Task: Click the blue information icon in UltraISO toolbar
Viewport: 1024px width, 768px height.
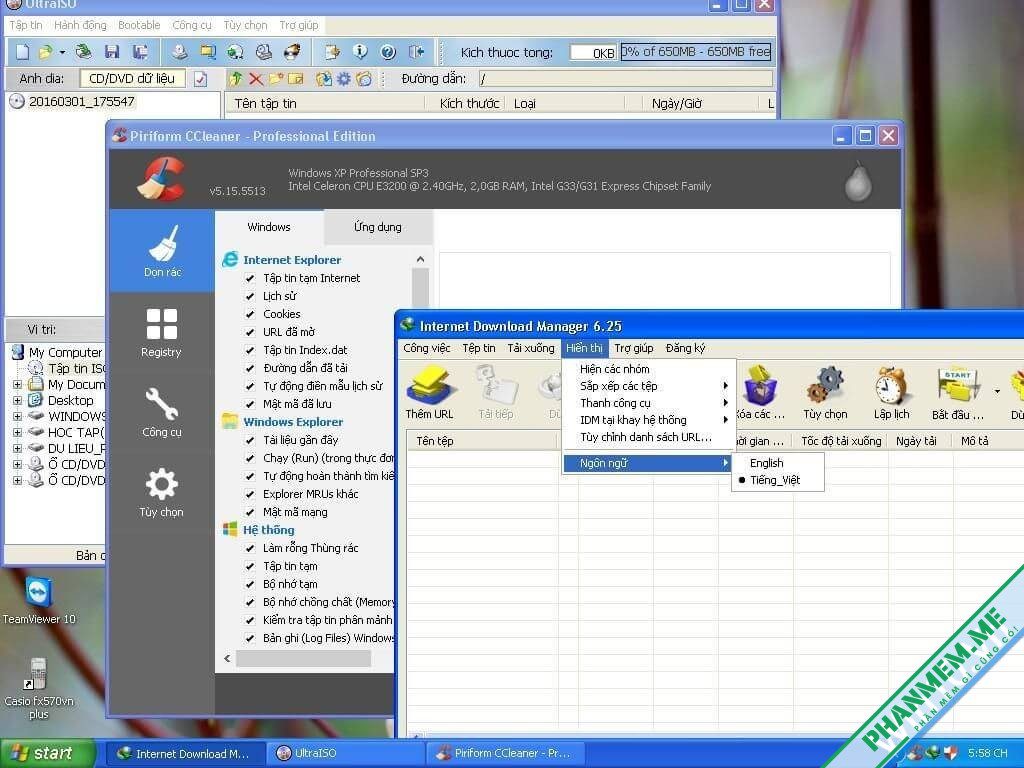Action: coord(360,52)
